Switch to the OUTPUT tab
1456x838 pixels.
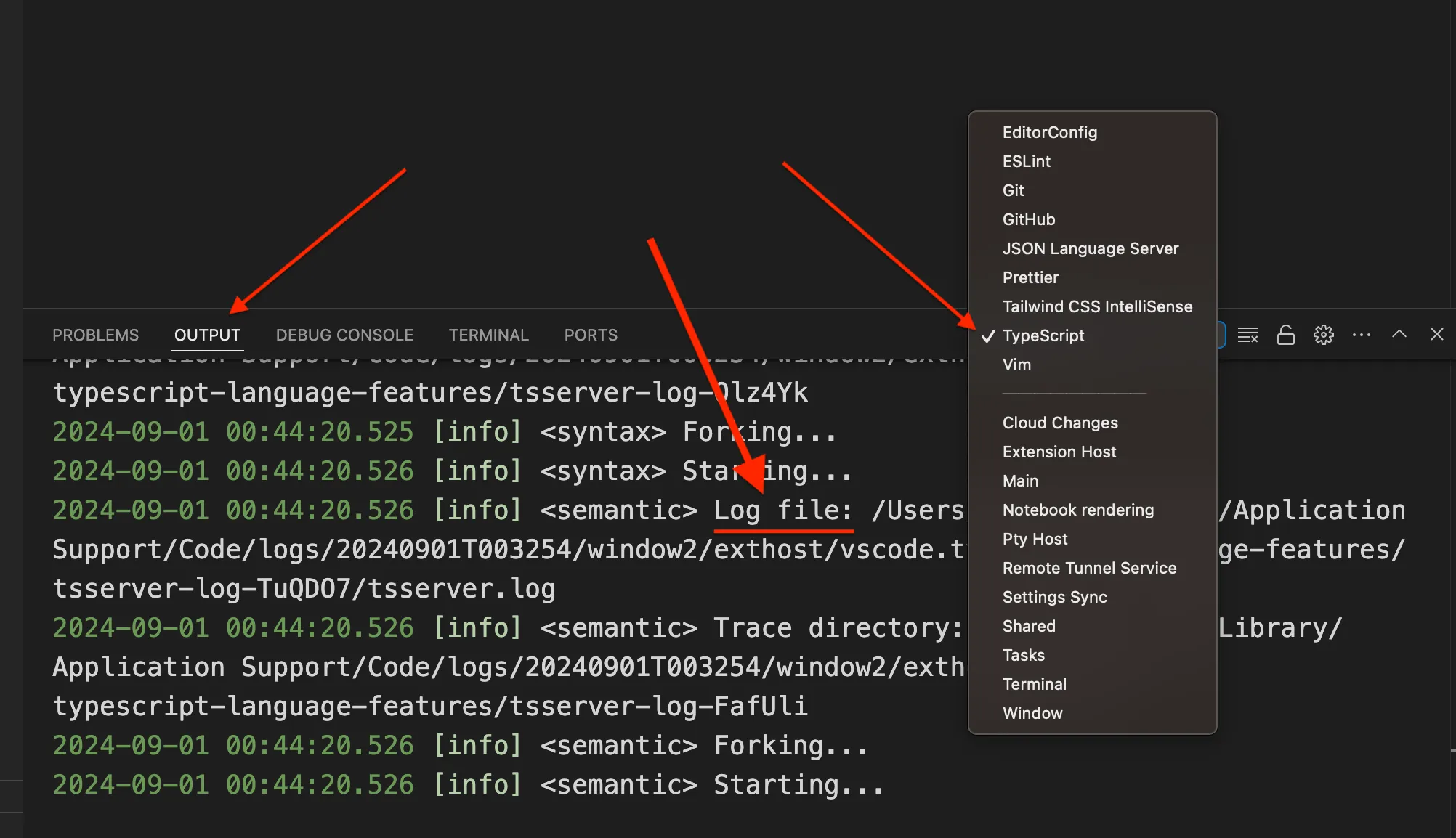coord(207,335)
